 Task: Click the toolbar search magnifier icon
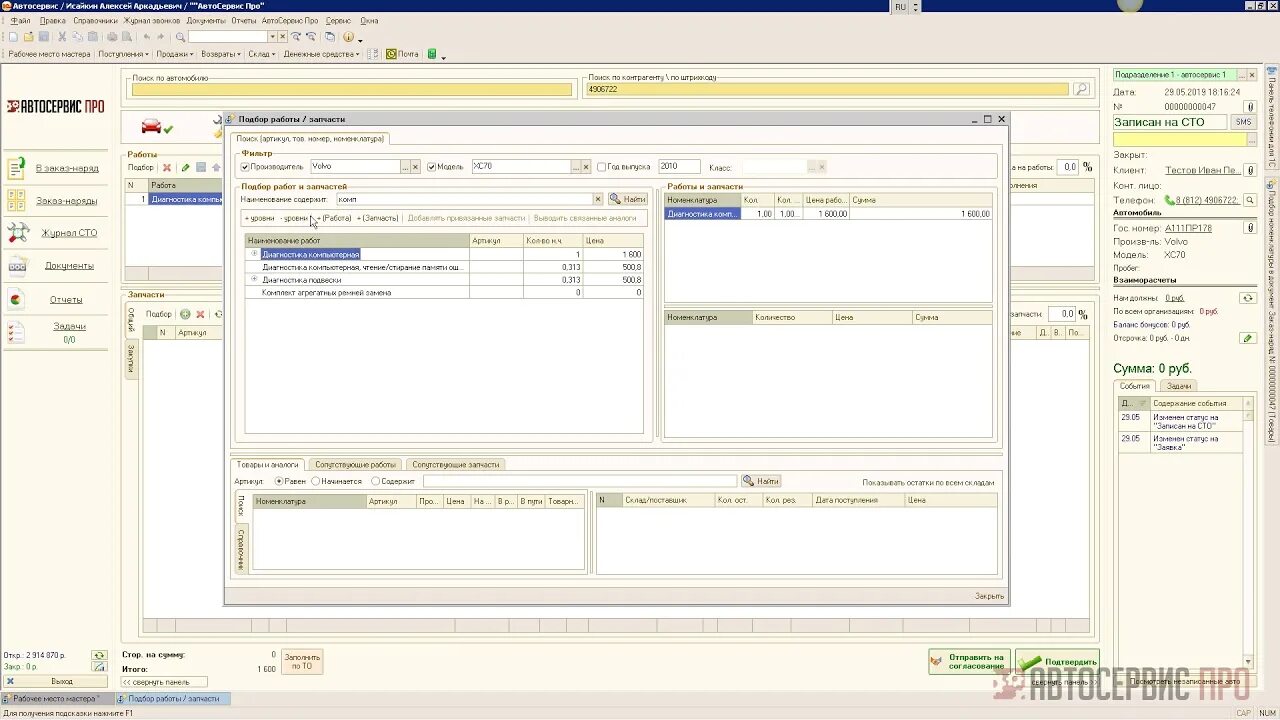181,37
